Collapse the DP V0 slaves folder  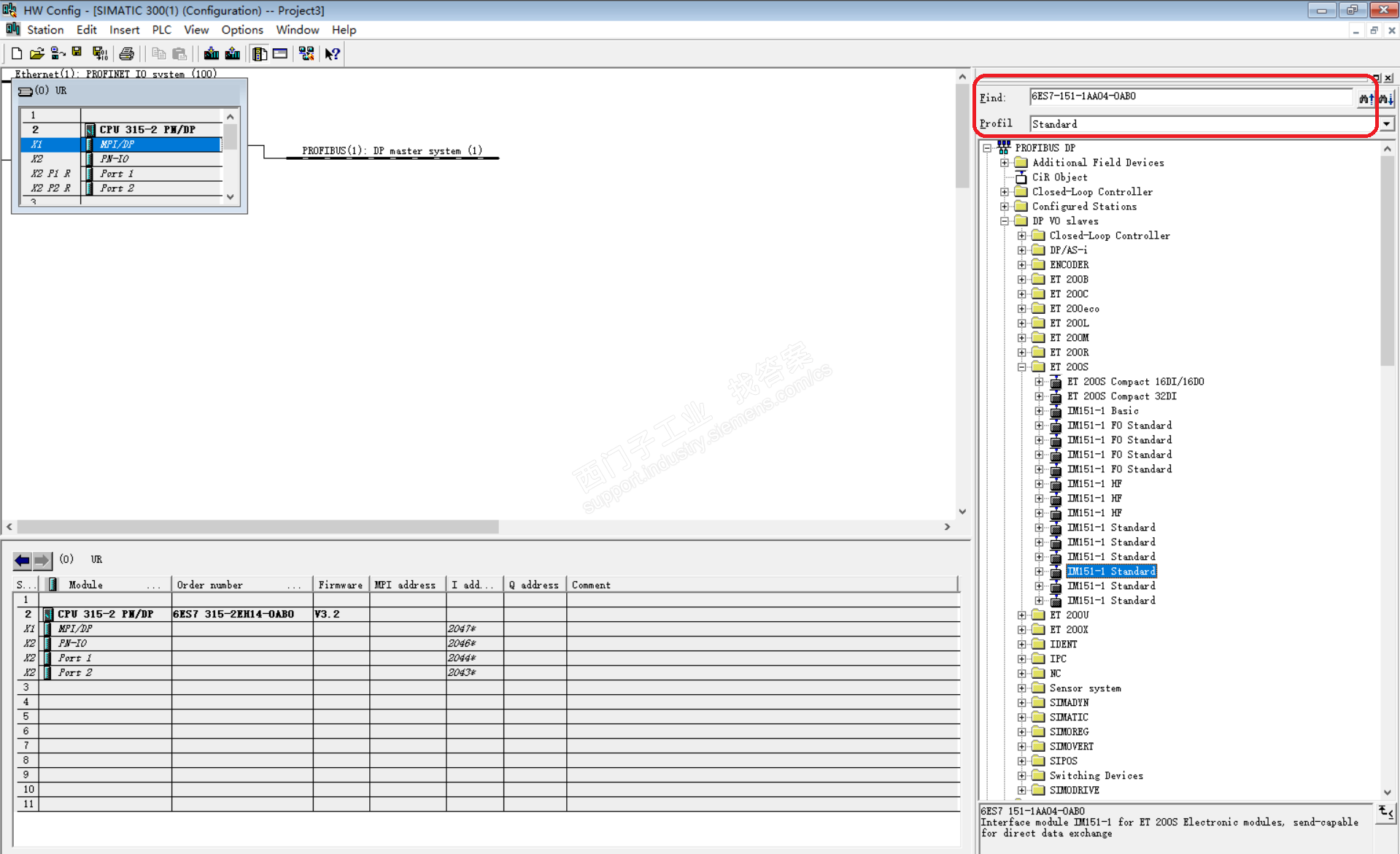1005,221
